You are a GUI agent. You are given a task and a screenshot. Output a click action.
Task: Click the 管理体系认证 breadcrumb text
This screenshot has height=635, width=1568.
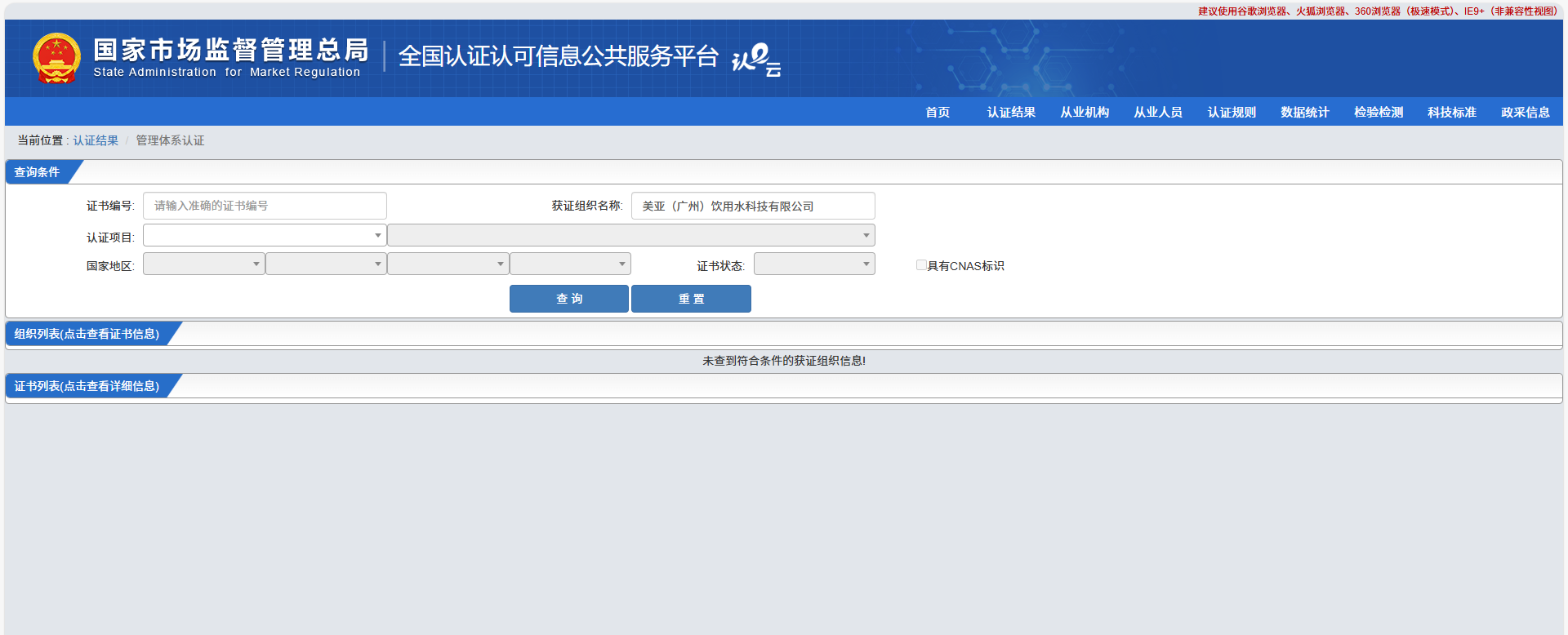(170, 140)
